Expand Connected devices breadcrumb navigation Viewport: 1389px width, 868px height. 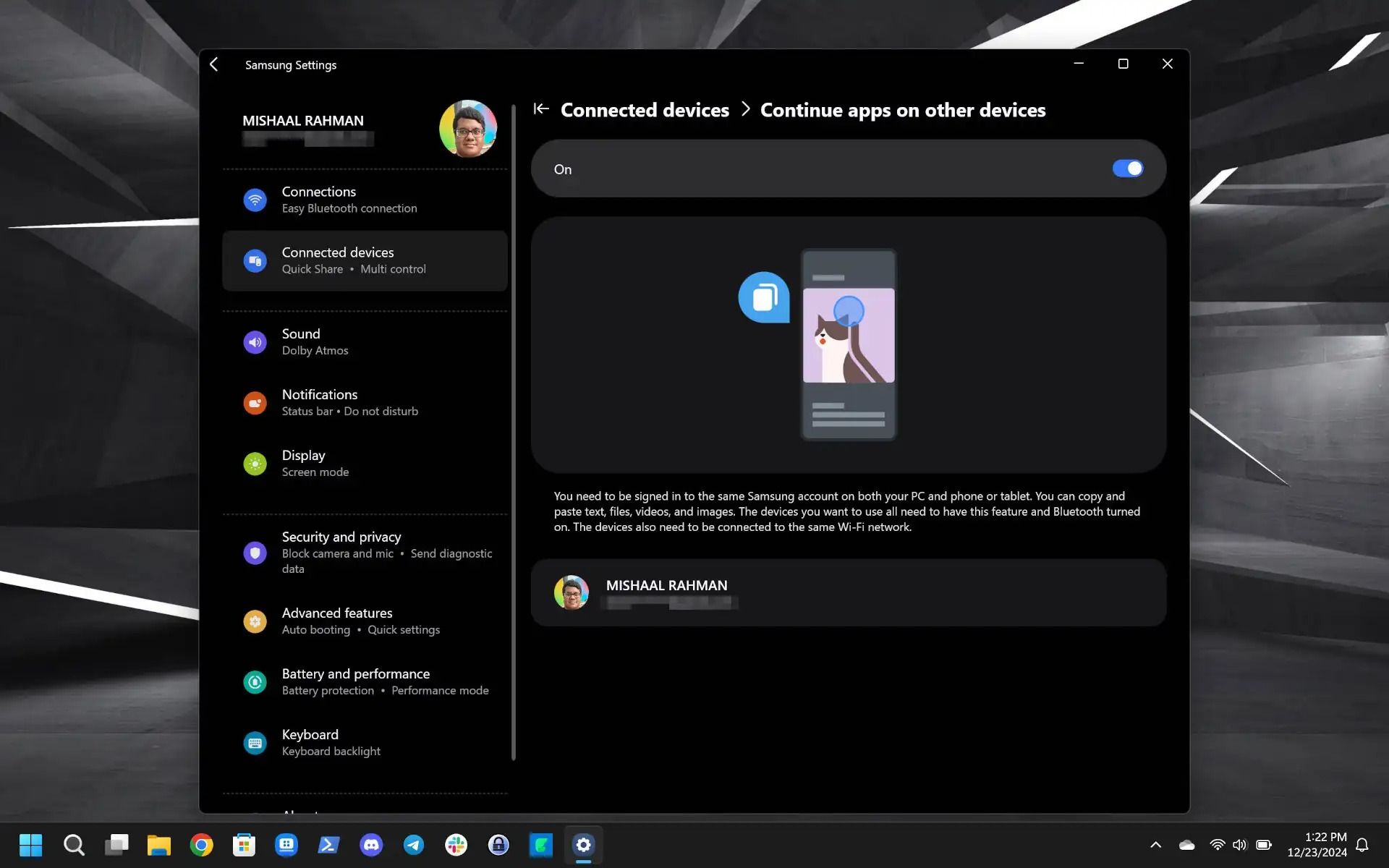645,109
